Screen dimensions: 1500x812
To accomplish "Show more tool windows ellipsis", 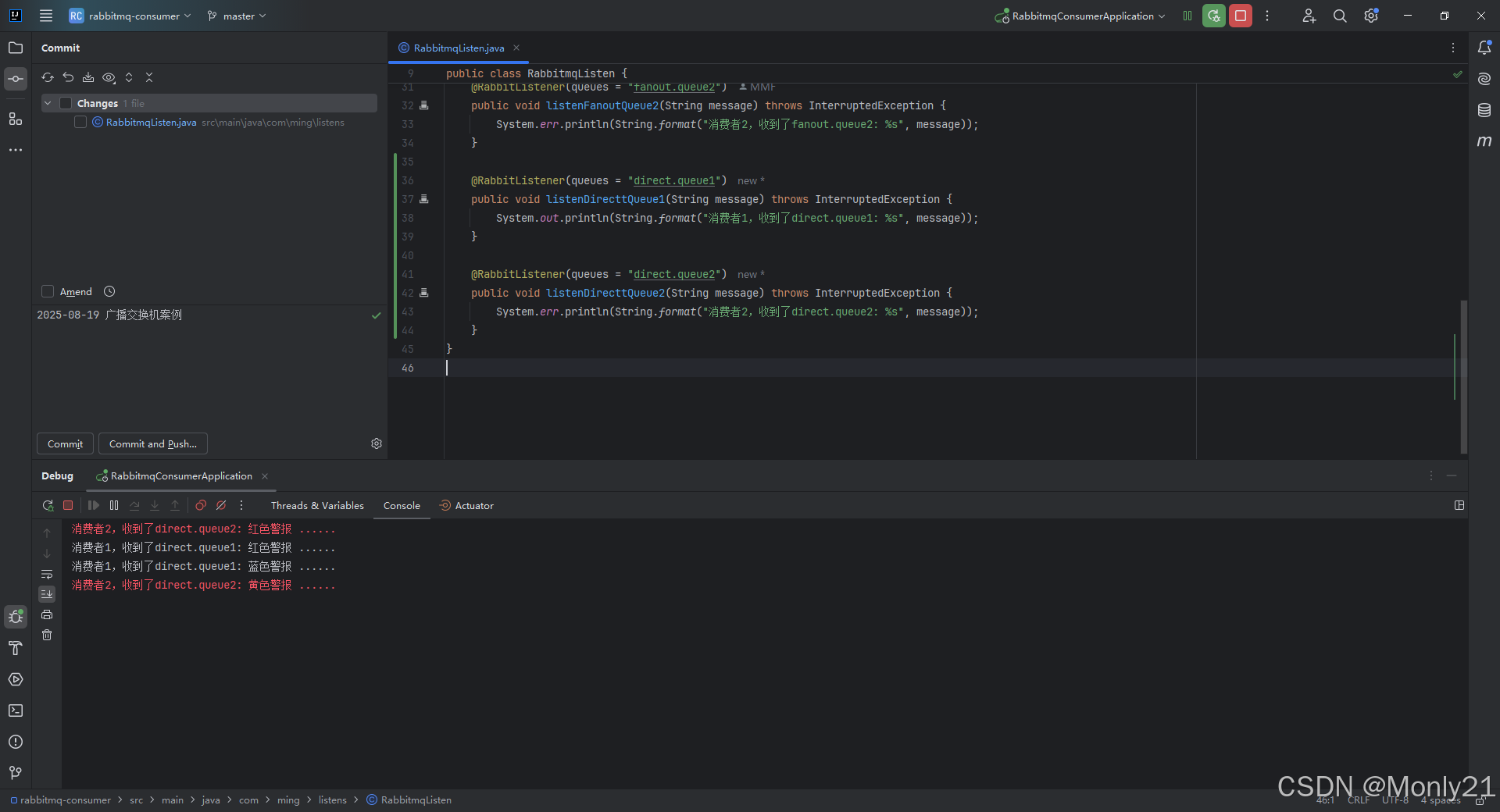I will click(x=16, y=150).
